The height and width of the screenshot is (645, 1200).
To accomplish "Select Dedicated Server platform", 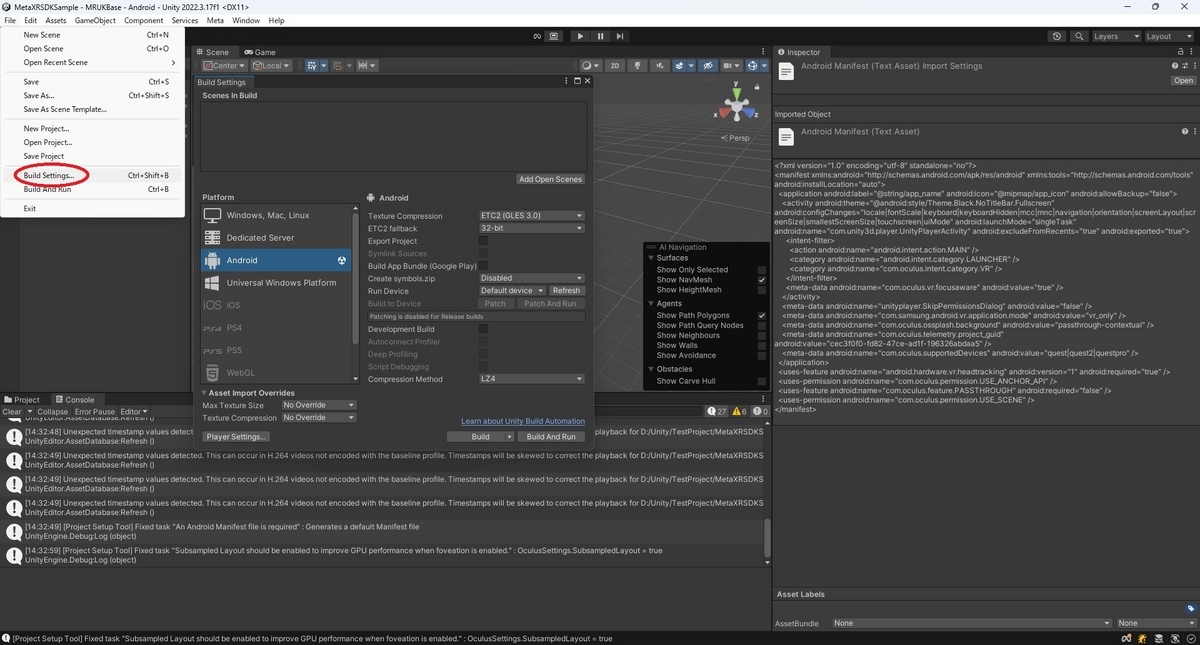I will [x=277, y=238].
